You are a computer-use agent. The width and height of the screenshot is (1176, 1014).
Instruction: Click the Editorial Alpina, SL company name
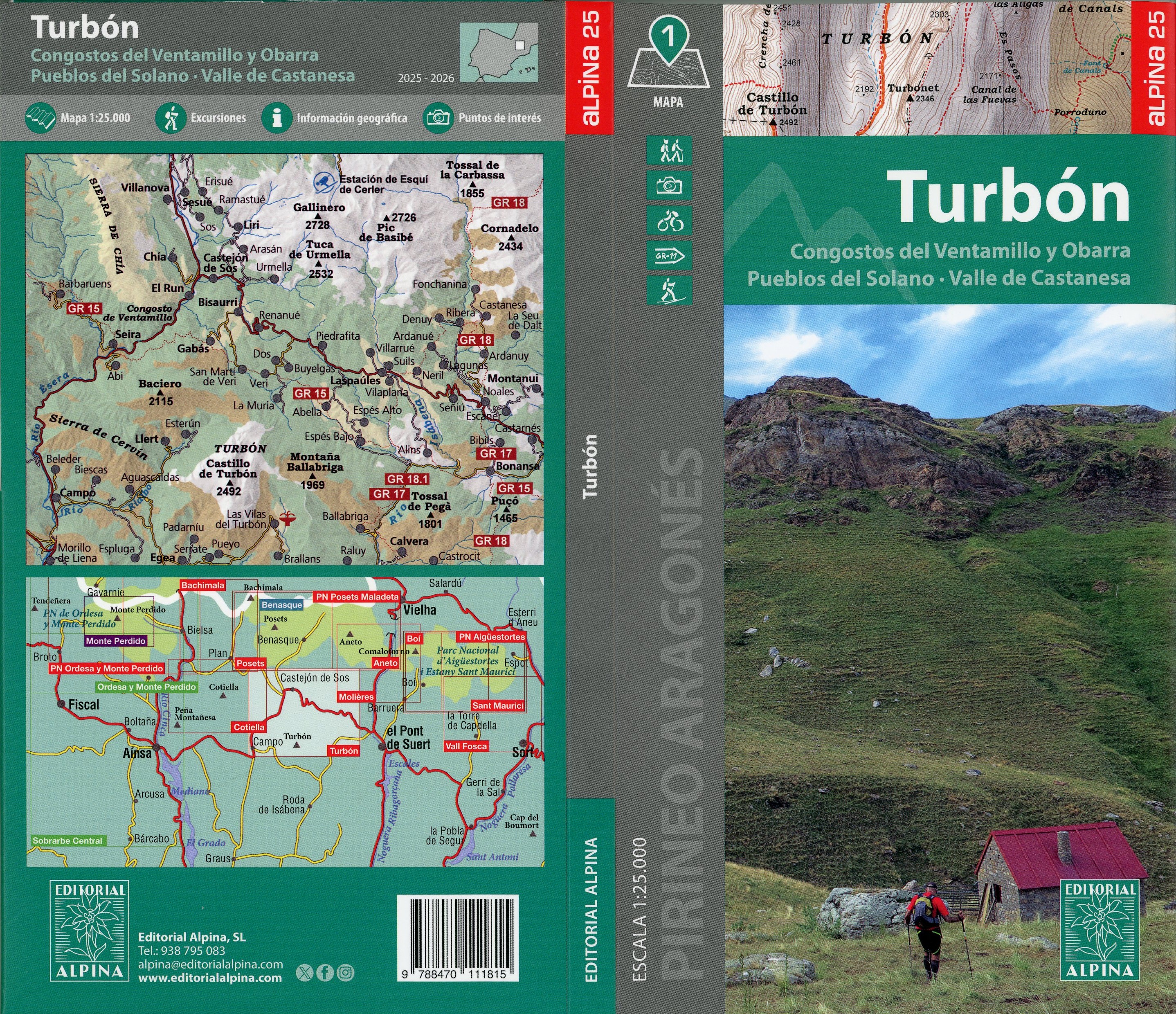[192, 937]
